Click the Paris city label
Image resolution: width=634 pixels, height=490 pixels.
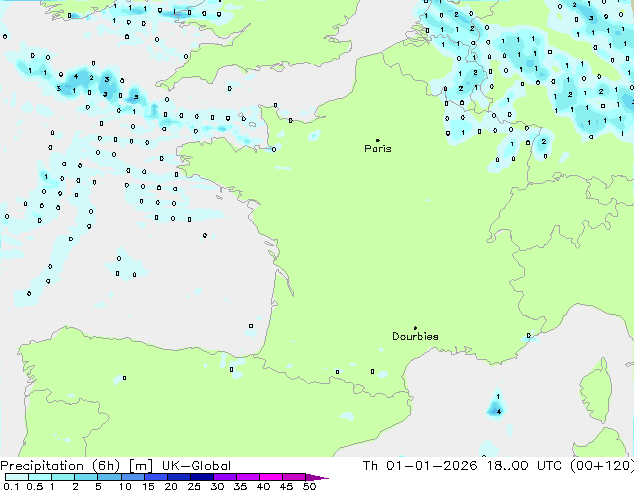point(378,149)
